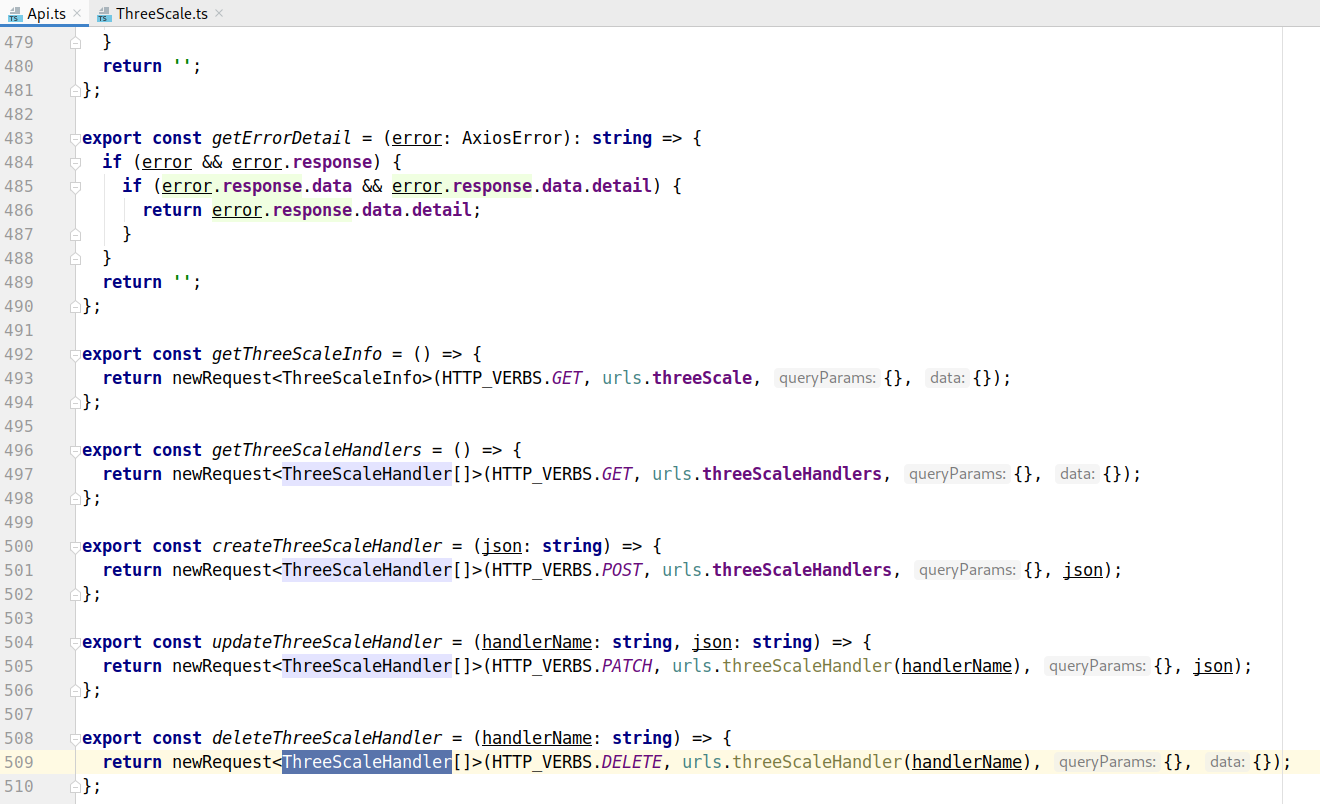The image size is (1320, 804).
Task: Collapse updateThreeScaleHandler fold marker at line 504
Action: point(75,642)
